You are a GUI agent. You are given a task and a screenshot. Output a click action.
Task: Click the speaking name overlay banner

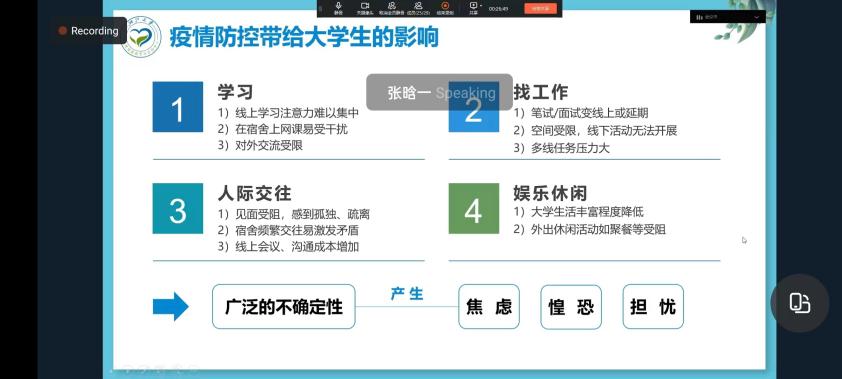coord(439,92)
